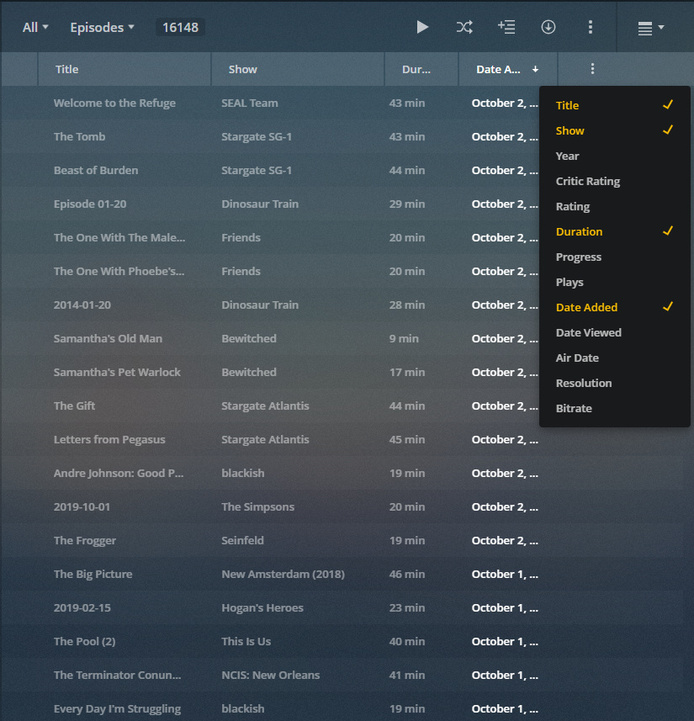This screenshot has width=694, height=721.
Task: Open episode titled 2019-02-15
Action: click(x=82, y=608)
